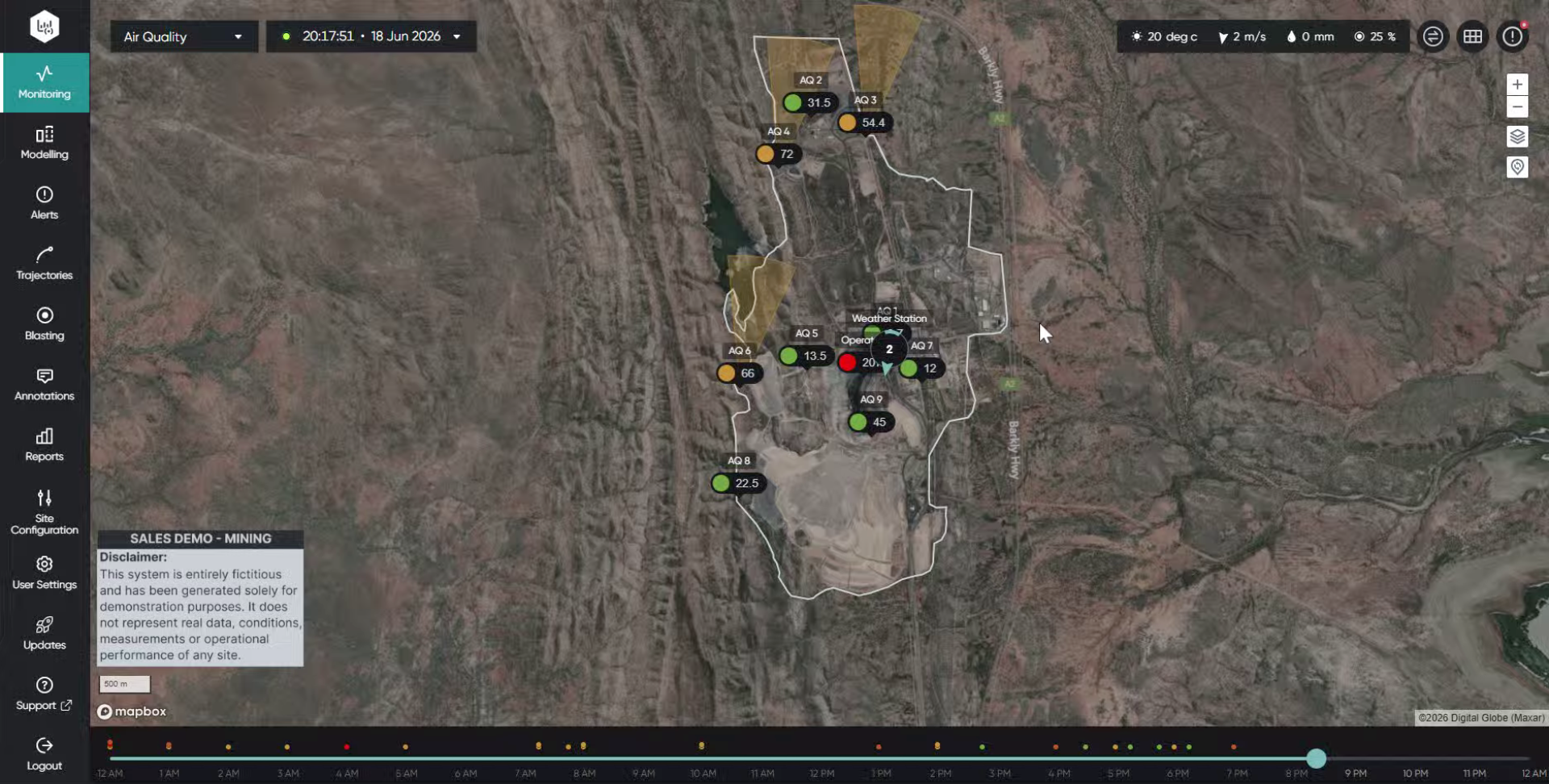Click the red alert monitor marker

[x=847, y=363]
